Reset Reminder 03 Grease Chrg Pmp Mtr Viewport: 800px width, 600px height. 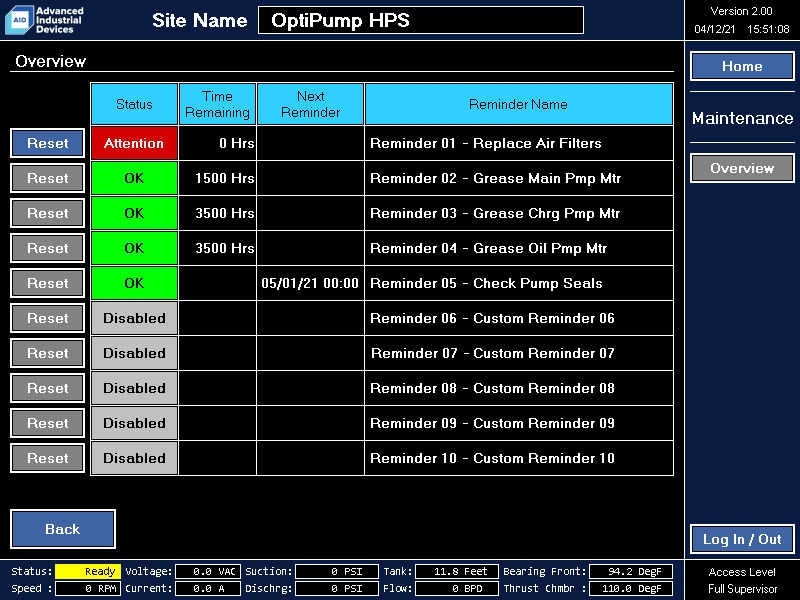(47, 213)
